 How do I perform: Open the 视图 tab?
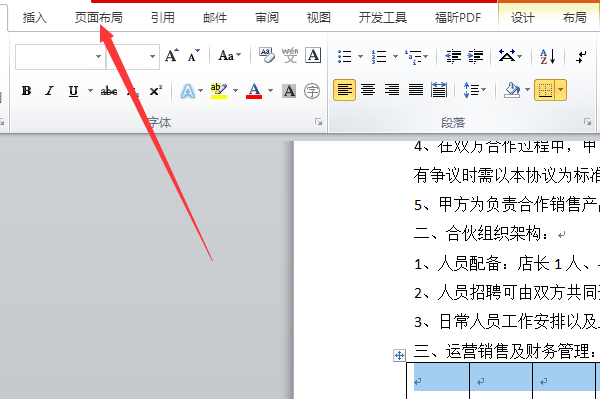[x=318, y=18]
